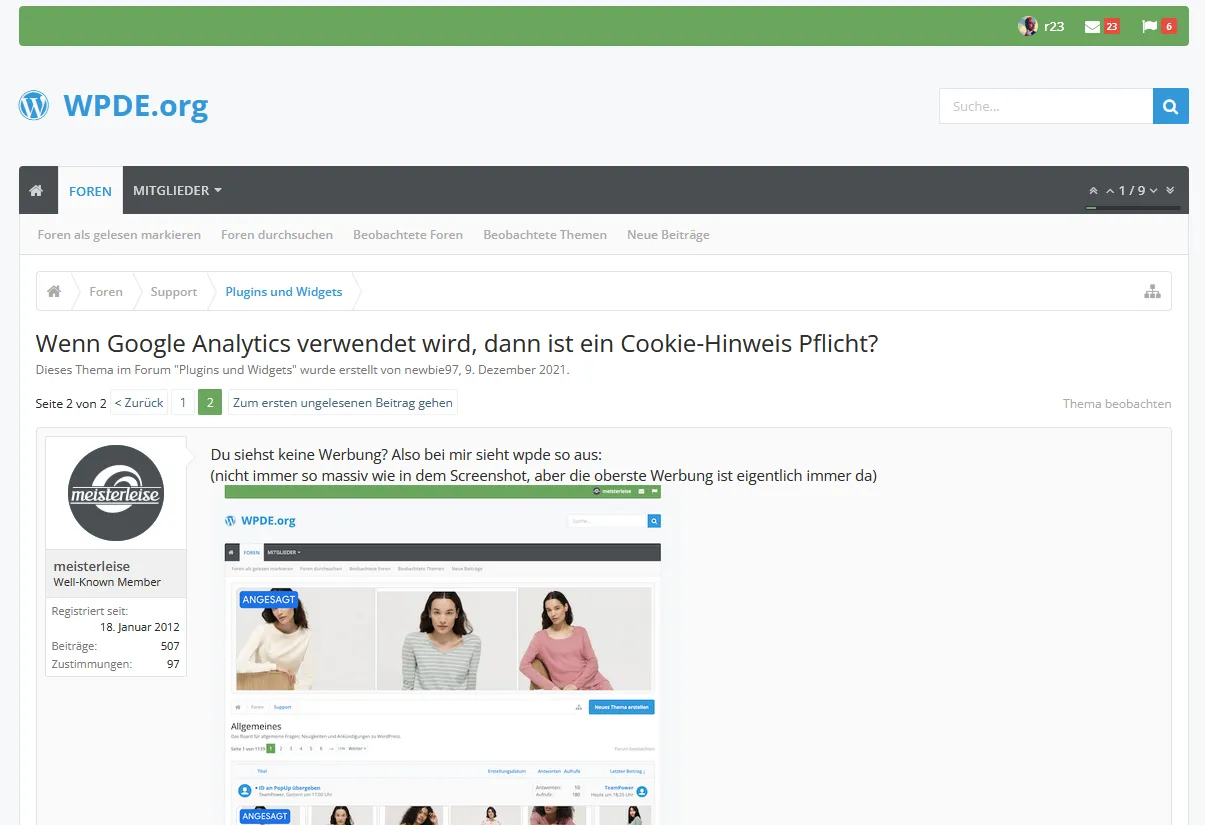Click the breadcrumb home icon
This screenshot has height=825, width=1205.
(54, 291)
